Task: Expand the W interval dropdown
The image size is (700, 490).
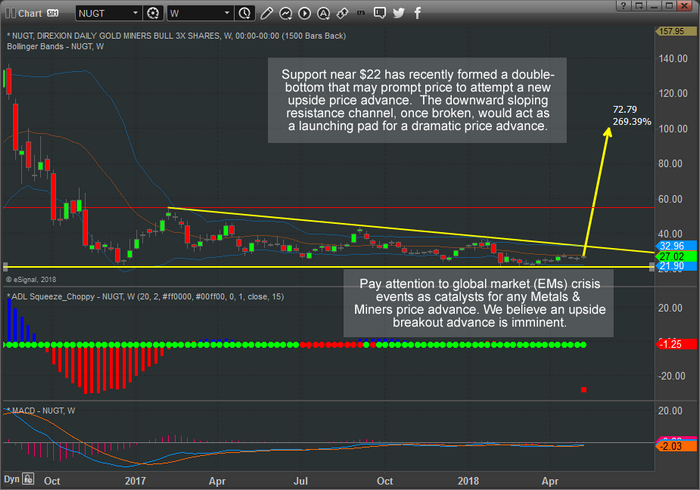Action: 200,13
